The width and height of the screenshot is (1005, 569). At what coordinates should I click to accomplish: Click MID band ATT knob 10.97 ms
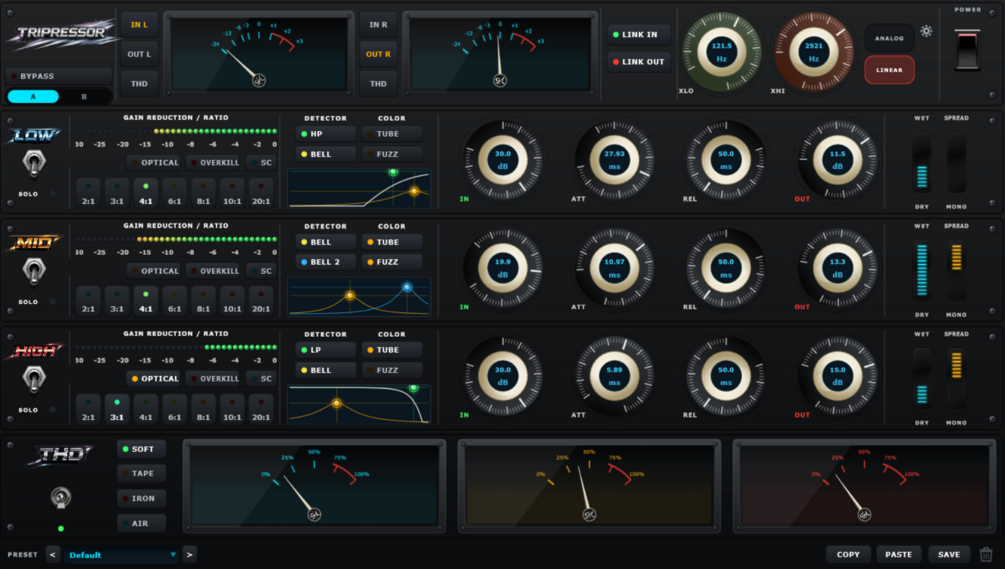pos(615,268)
